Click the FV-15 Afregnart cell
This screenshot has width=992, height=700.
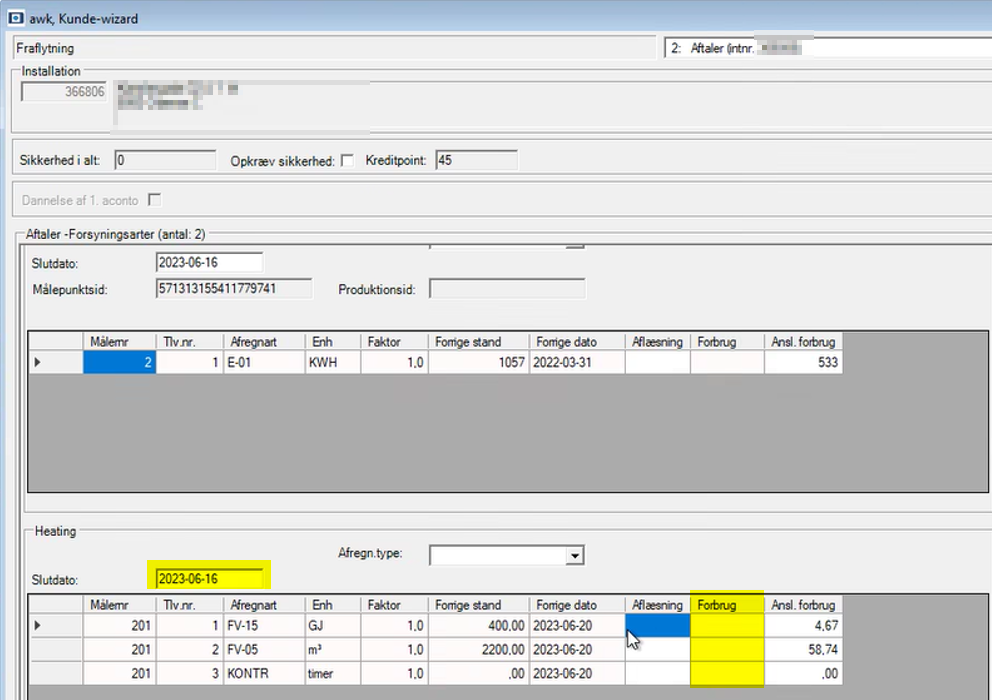coord(264,625)
